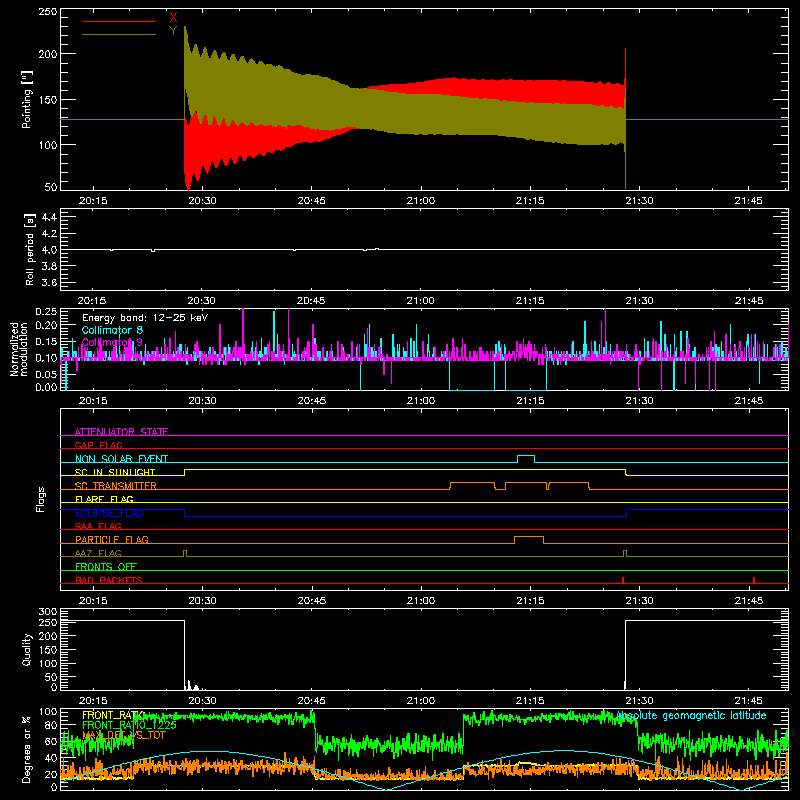Click the '4.4' roll period tick label
Image resolution: width=800 pixels, height=800 pixels.
click(x=49, y=217)
